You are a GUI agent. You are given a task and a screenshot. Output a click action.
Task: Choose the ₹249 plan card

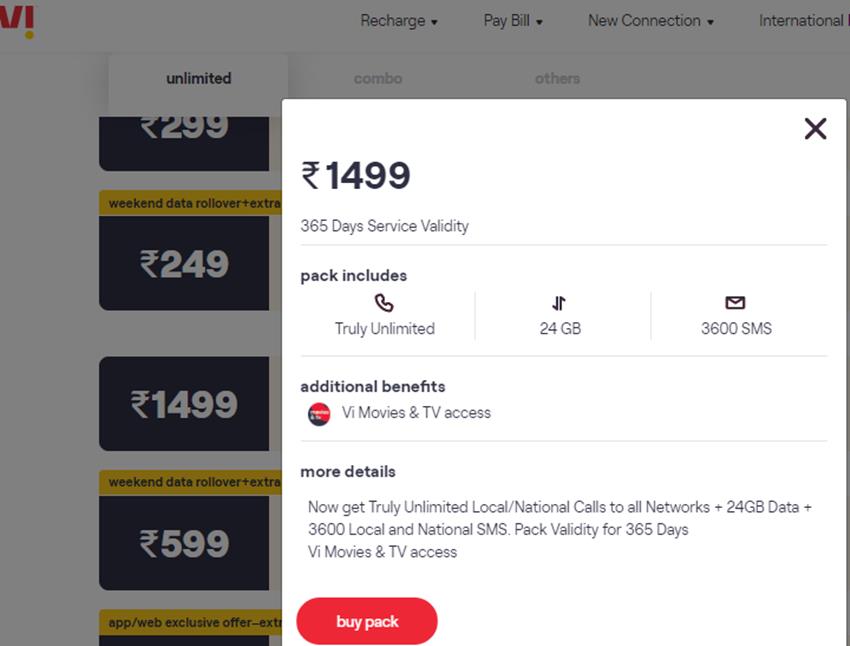pyautogui.click(x=184, y=264)
